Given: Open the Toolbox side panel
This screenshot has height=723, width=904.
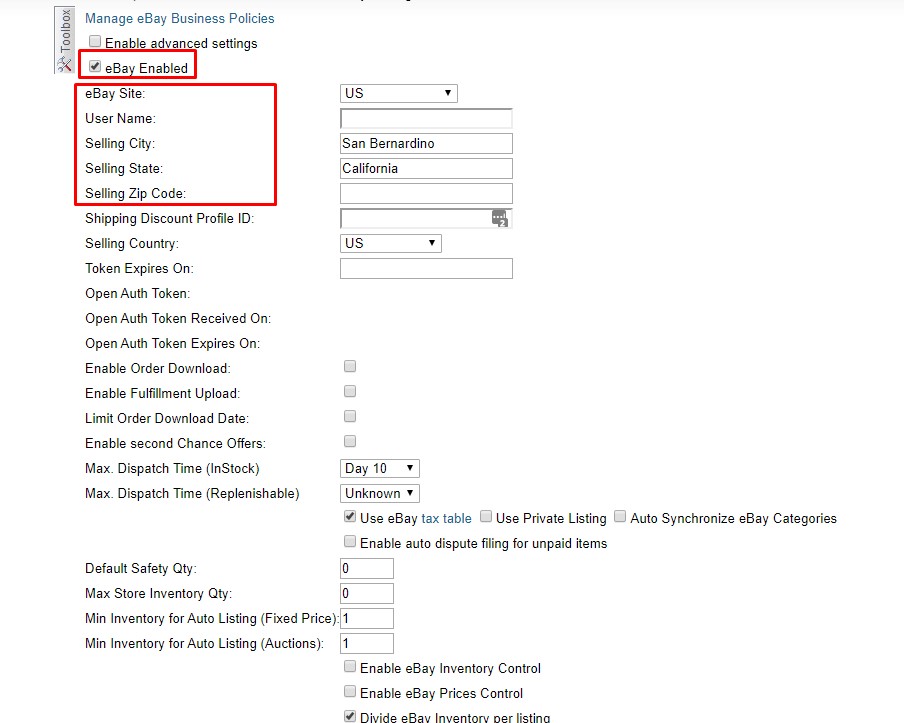Looking at the screenshot, I should [x=65, y=40].
